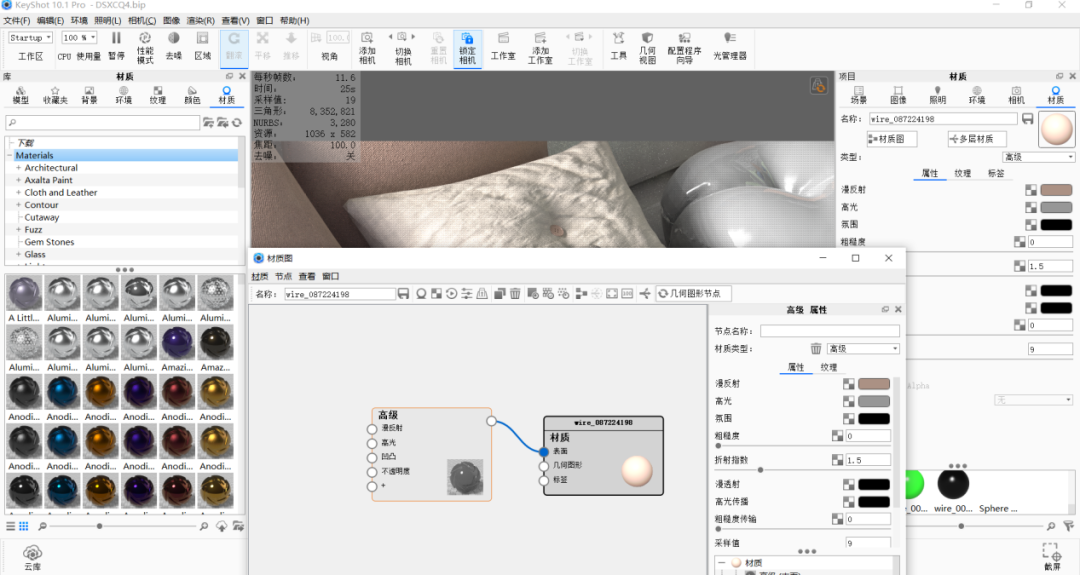The image size is (1080, 575).
Task: Expand the Cloth and Leather folder
Action: pos(19,192)
